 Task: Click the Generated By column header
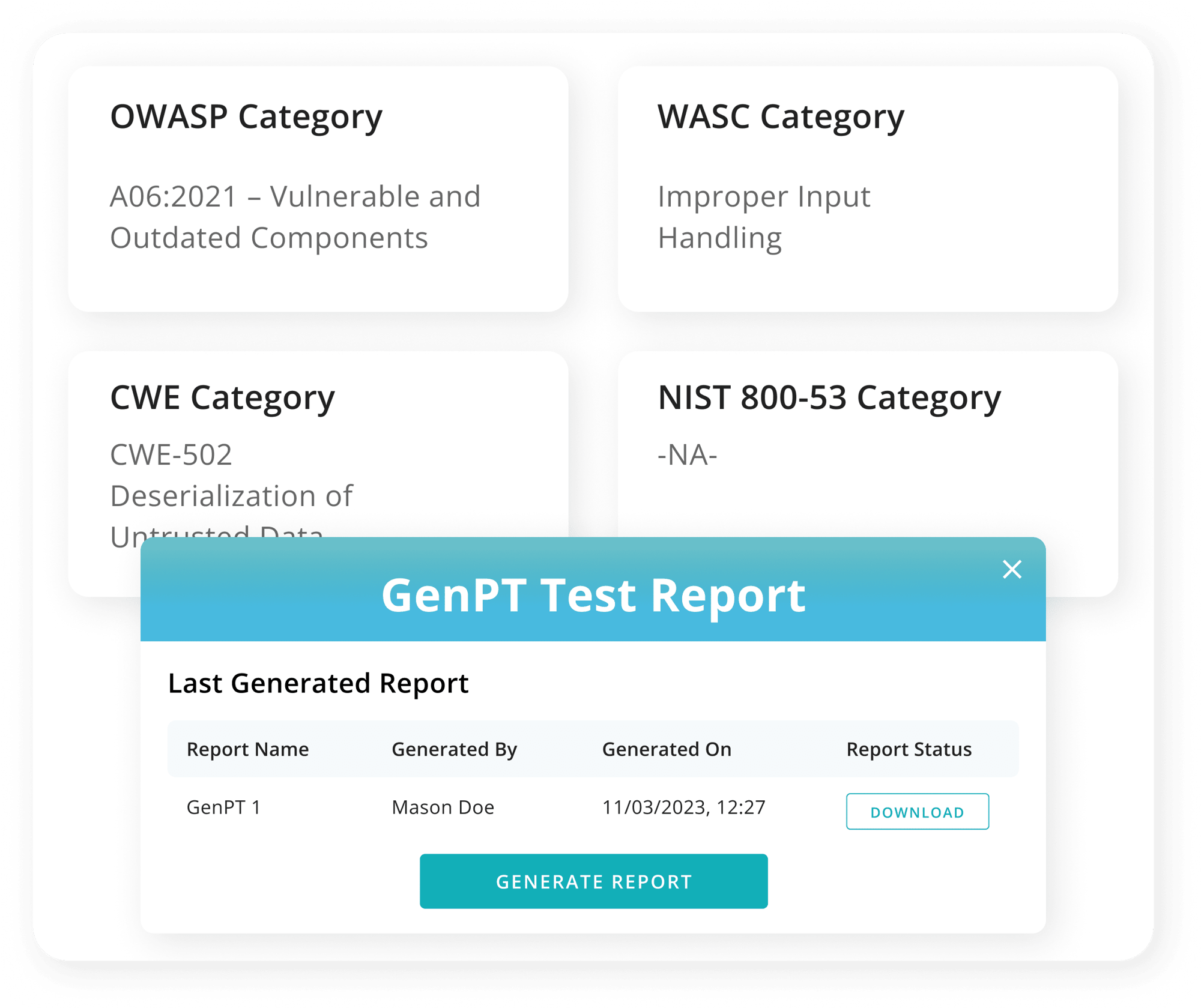[454, 749]
